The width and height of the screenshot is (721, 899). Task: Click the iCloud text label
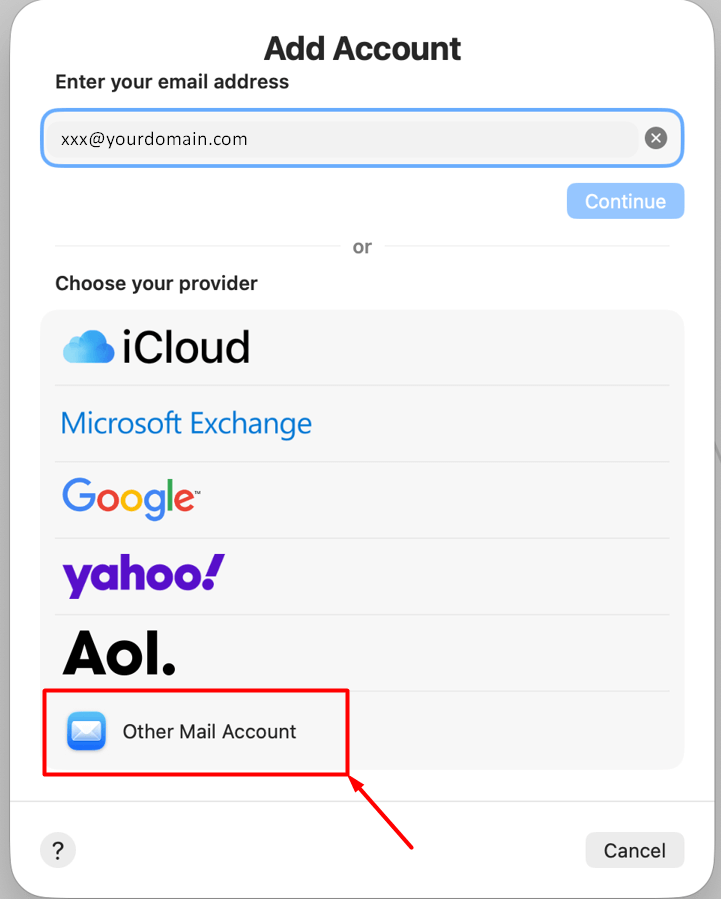(x=186, y=348)
